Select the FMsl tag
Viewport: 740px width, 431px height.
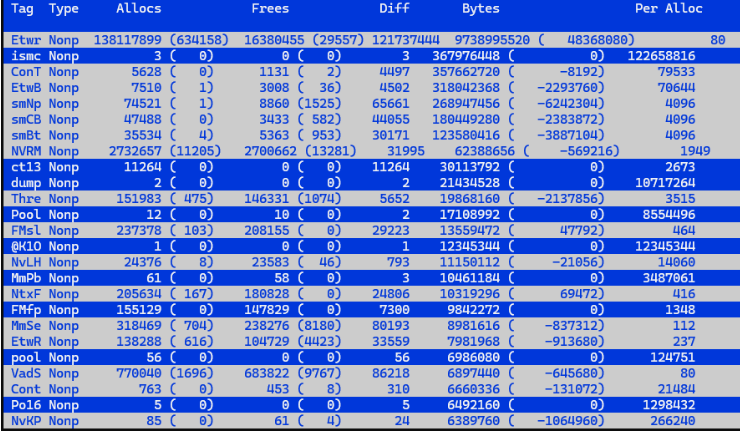tap(26, 230)
